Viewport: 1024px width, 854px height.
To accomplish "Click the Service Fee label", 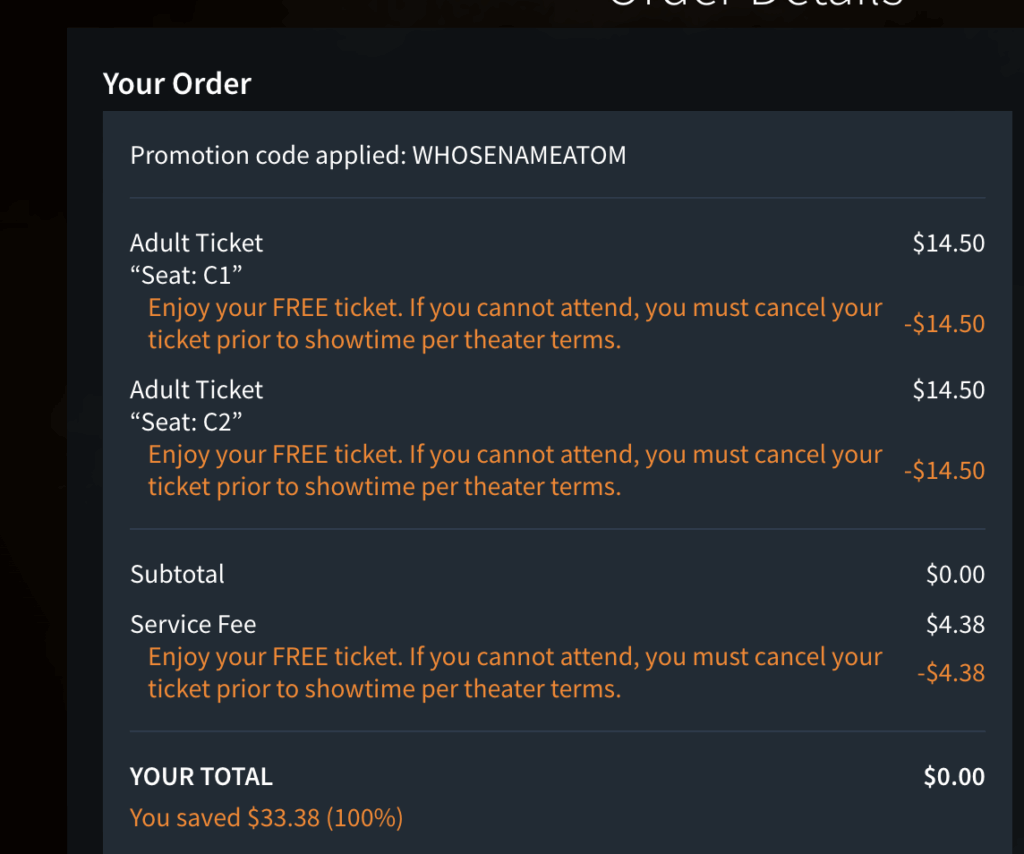I will (193, 625).
